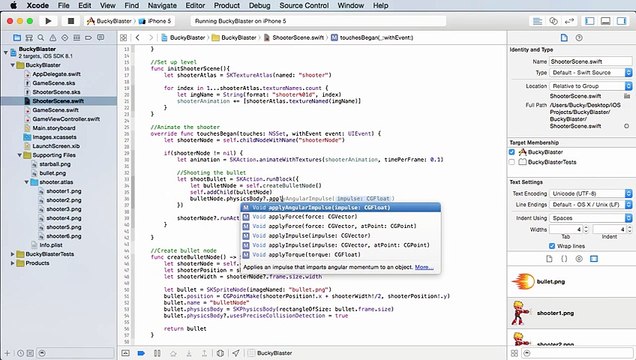The width and height of the screenshot is (636, 360).
Task: Collapse the shooter.atlas folder
Action: pyautogui.click(x=26, y=182)
